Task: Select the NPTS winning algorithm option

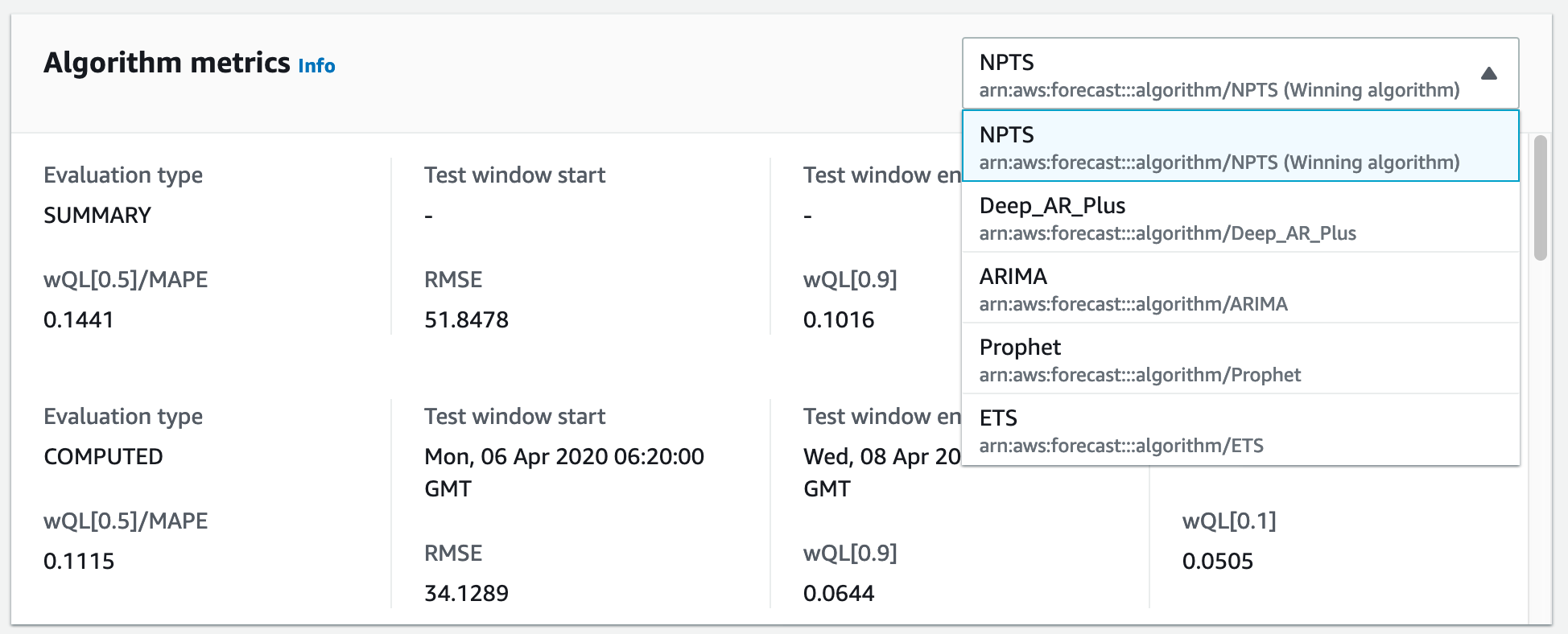Action: (x=1240, y=146)
